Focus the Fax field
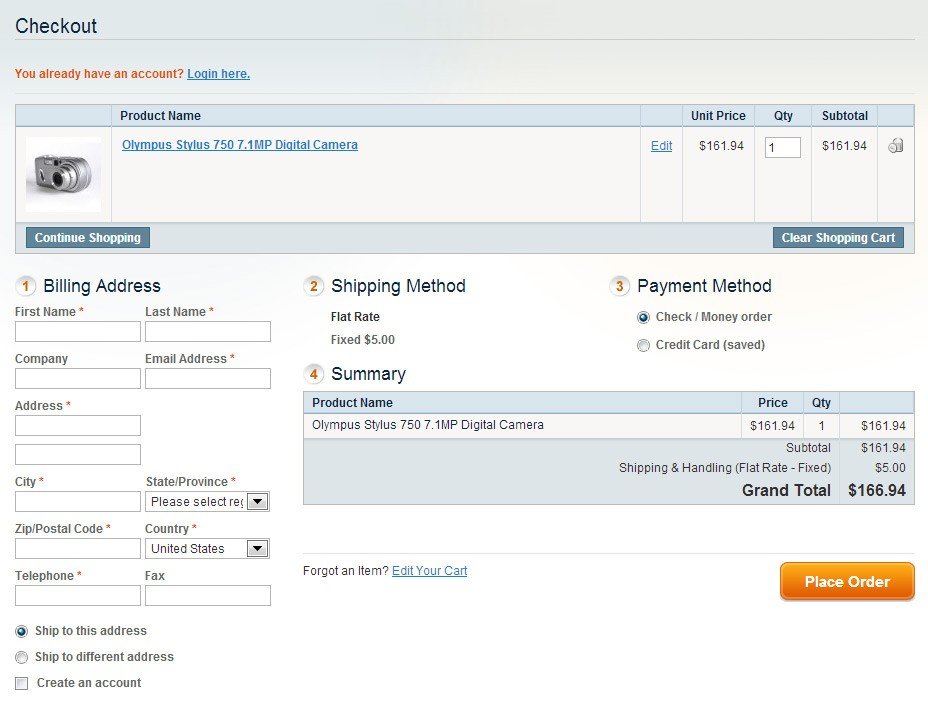 click(208, 596)
